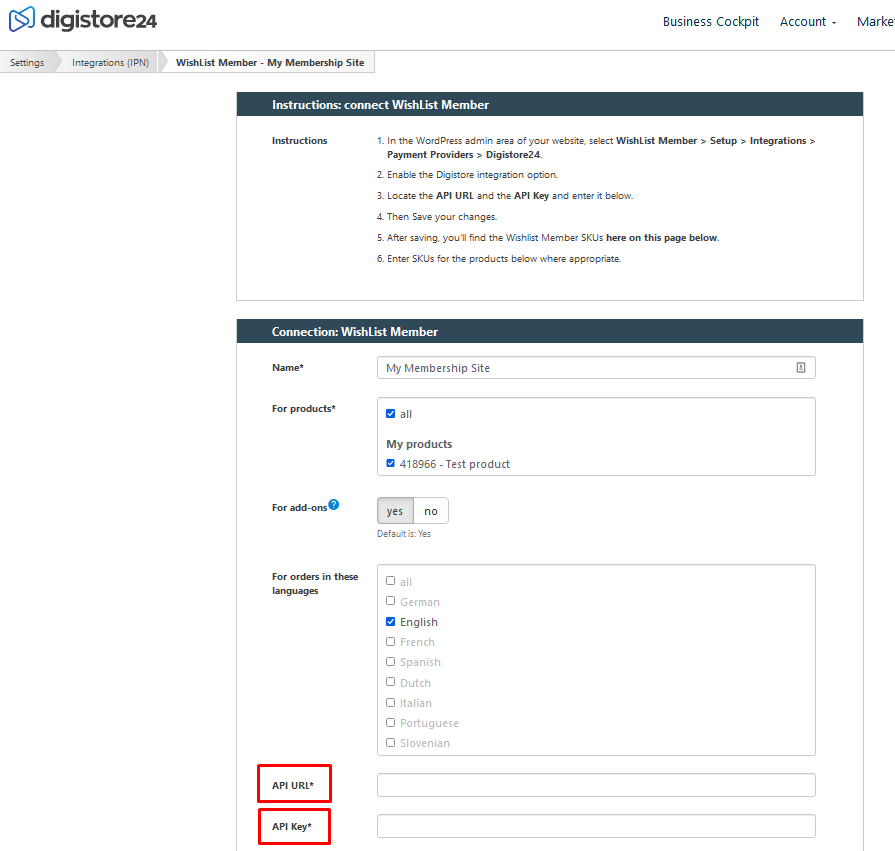
Task: Select WishList Member - My Membership Site breadcrumb
Action: pyautogui.click(x=270, y=62)
